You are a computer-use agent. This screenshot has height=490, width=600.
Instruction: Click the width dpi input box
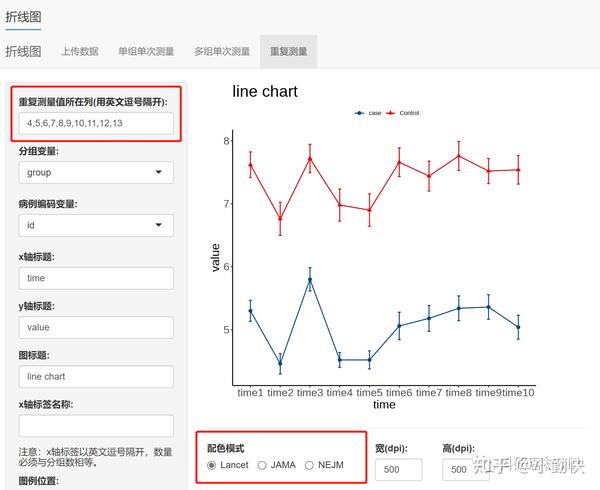399,469
